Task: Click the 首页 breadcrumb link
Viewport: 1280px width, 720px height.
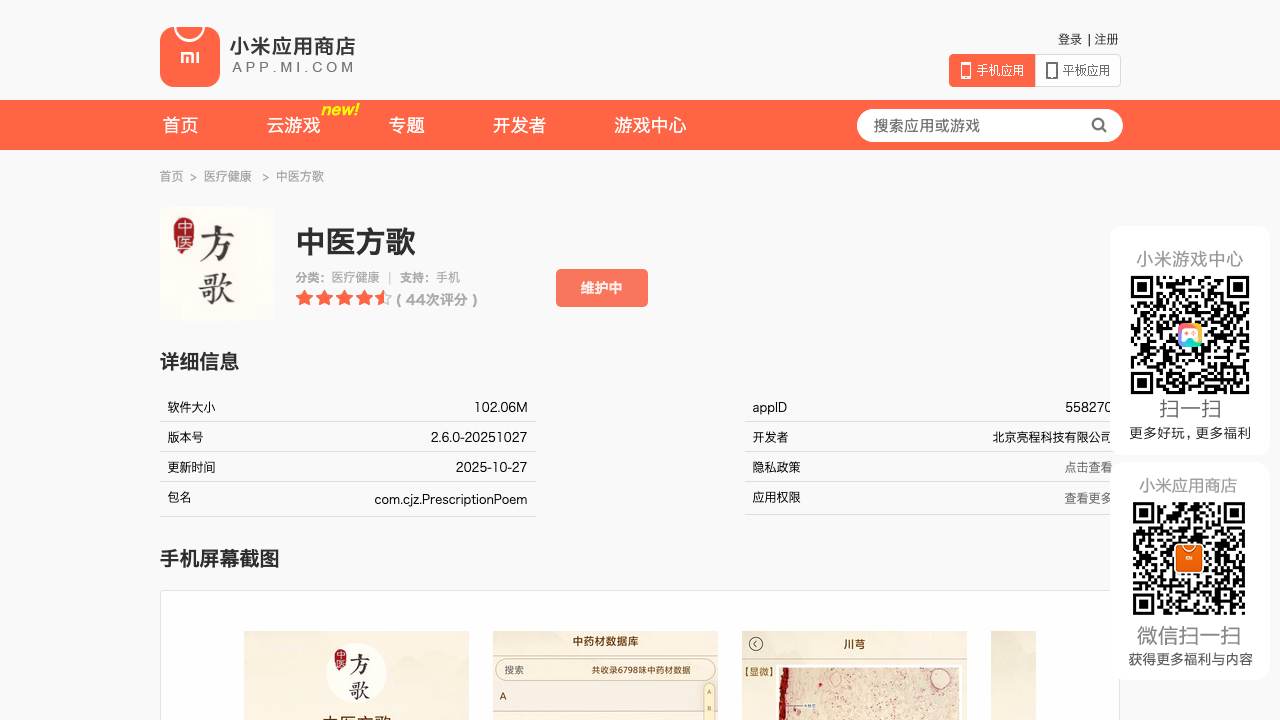Action: (172, 176)
